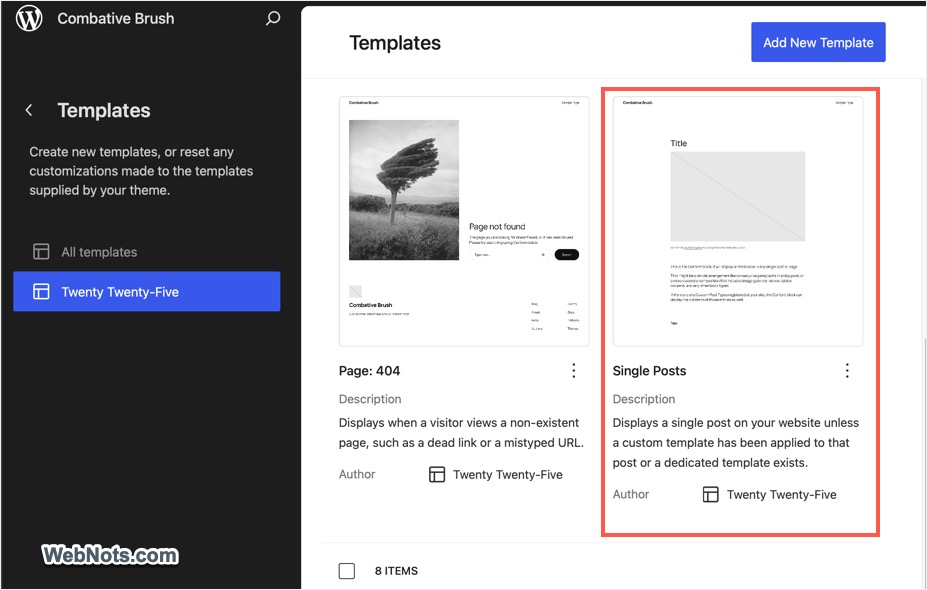The width and height of the screenshot is (927, 590).
Task: Click the Page: 404 description paragraph
Action: 461,433
